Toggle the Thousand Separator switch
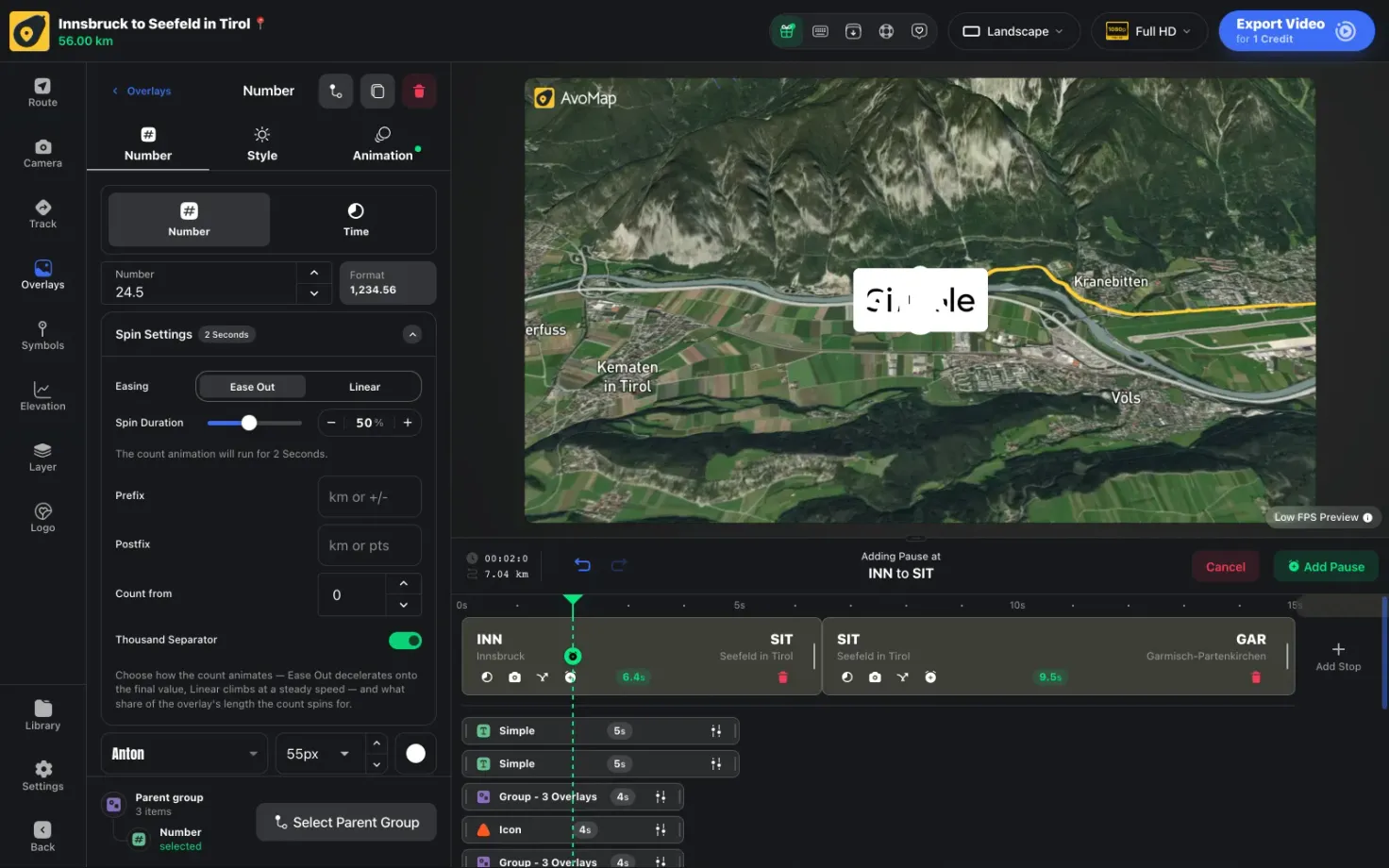The height and width of the screenshot is (868, 1389). click(x=405, y=641)
